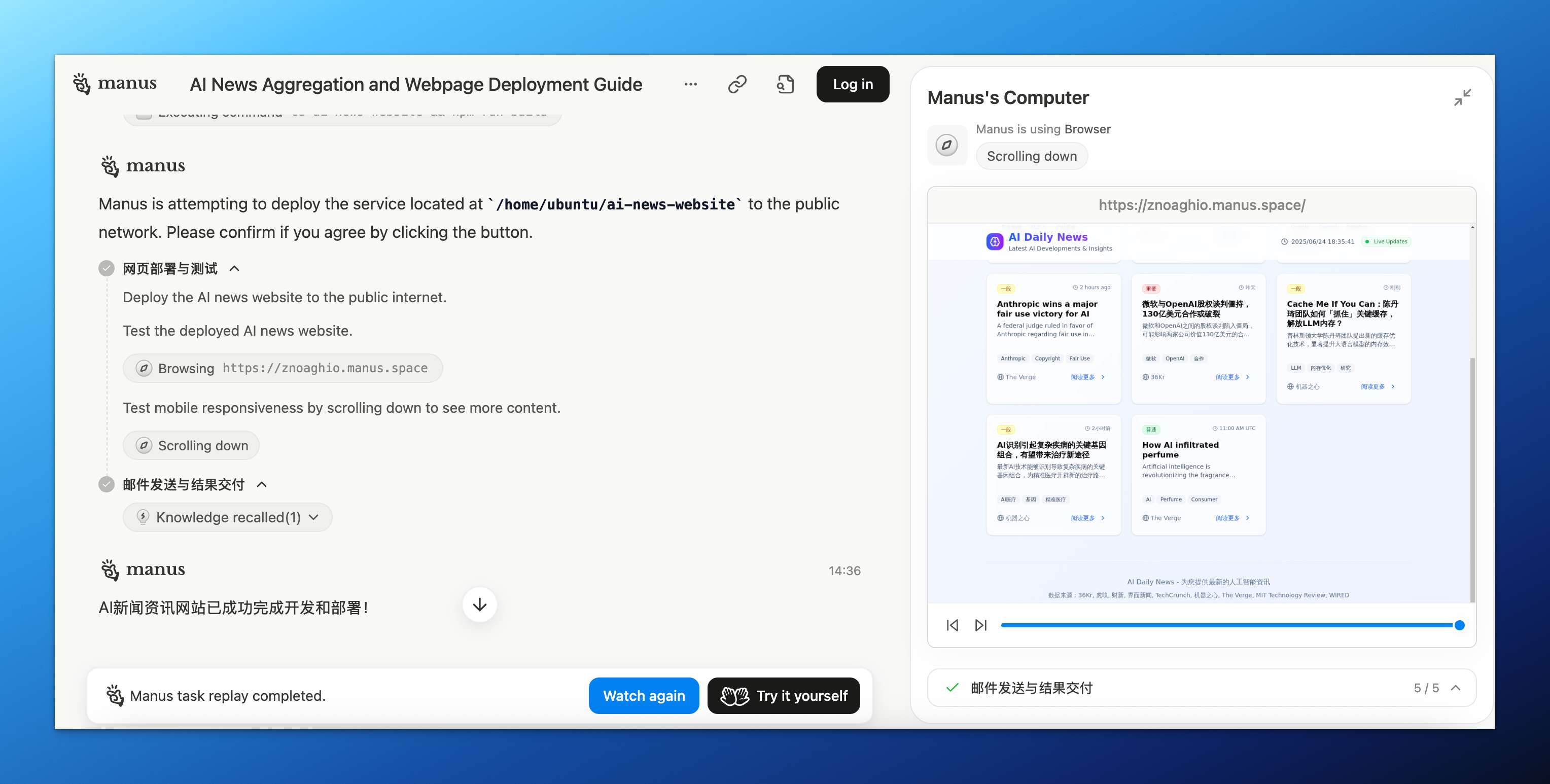Click the browser icon in Manus's Computer panel
1550x784 pixels.
point(947,145)
